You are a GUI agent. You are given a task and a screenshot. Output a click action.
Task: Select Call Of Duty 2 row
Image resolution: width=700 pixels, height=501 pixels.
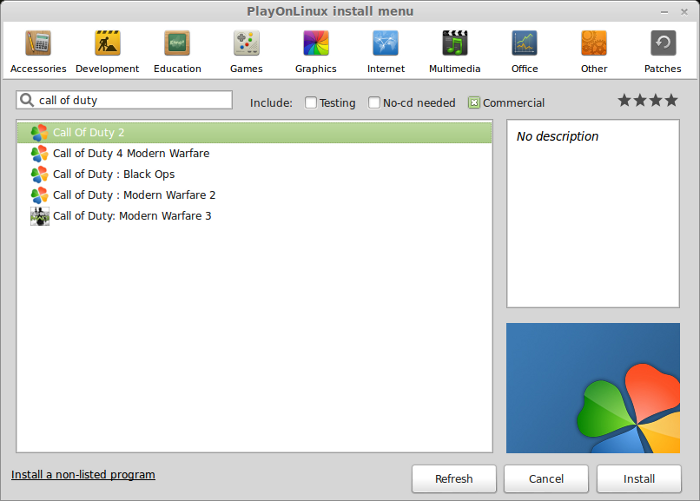pyautogui.click(x=254, y=133)
